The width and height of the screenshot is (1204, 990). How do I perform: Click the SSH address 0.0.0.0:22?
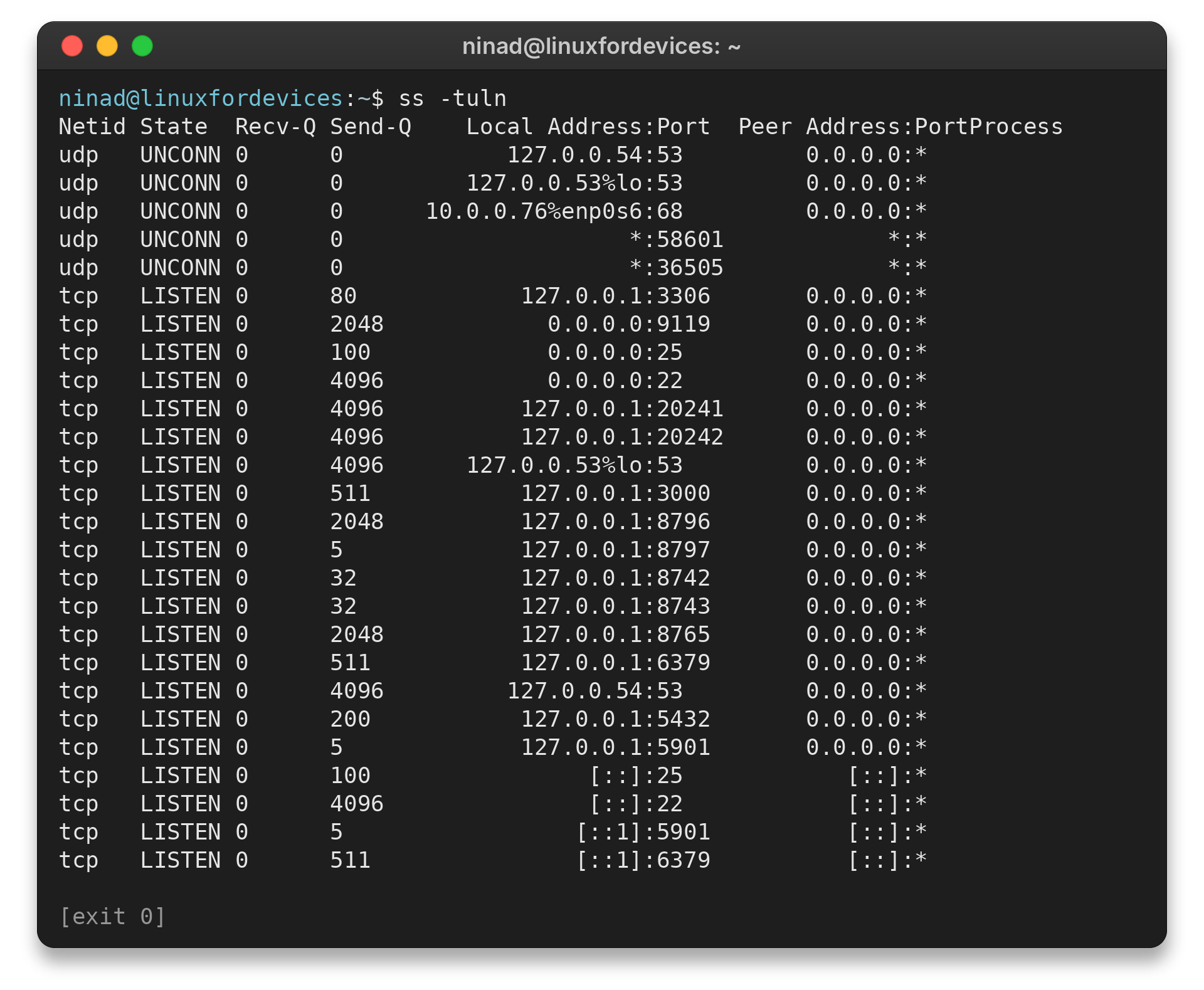coord(615,381)
